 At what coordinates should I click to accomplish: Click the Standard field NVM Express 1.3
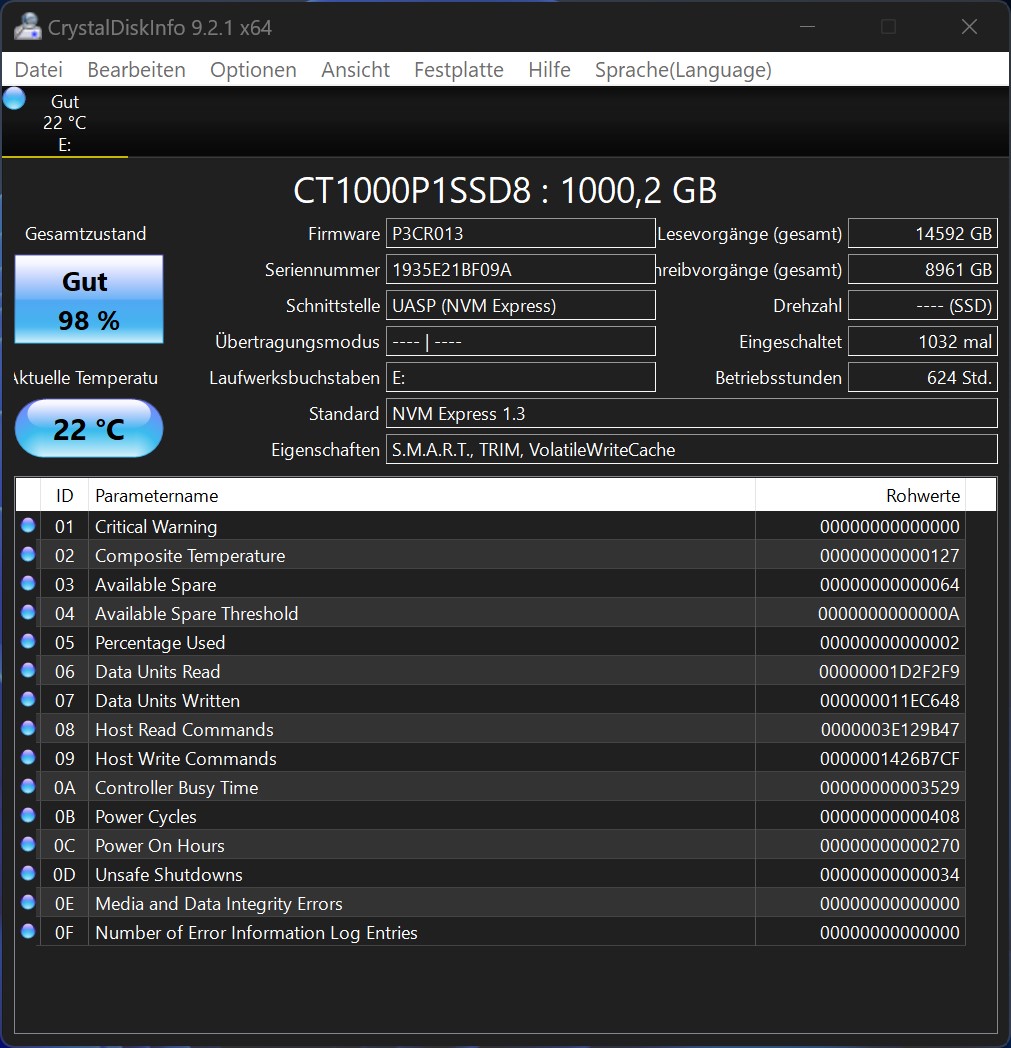[692, 414]
